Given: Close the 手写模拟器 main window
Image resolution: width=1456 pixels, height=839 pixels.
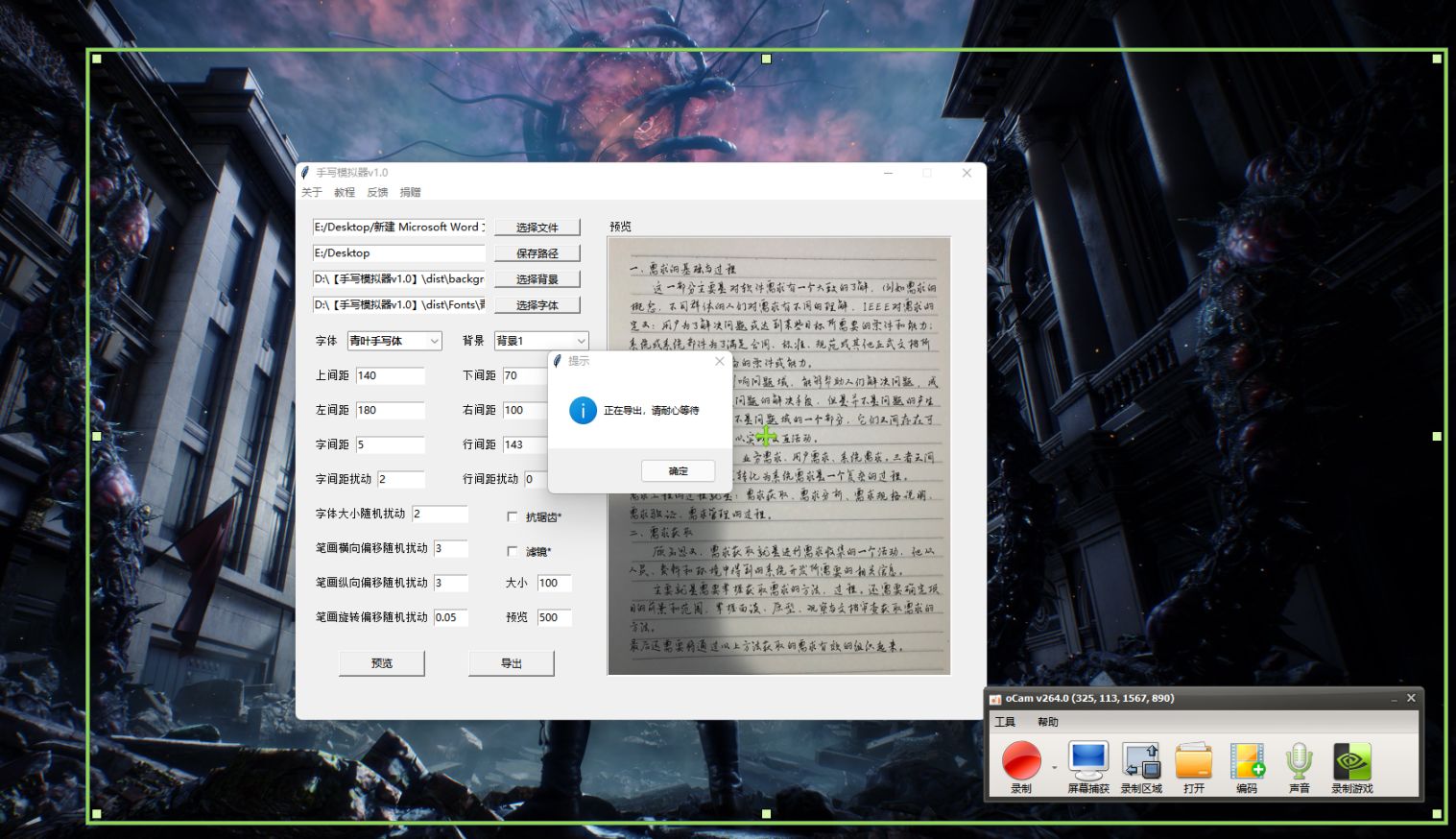Looking at the screenshot, I should [967, 173].
